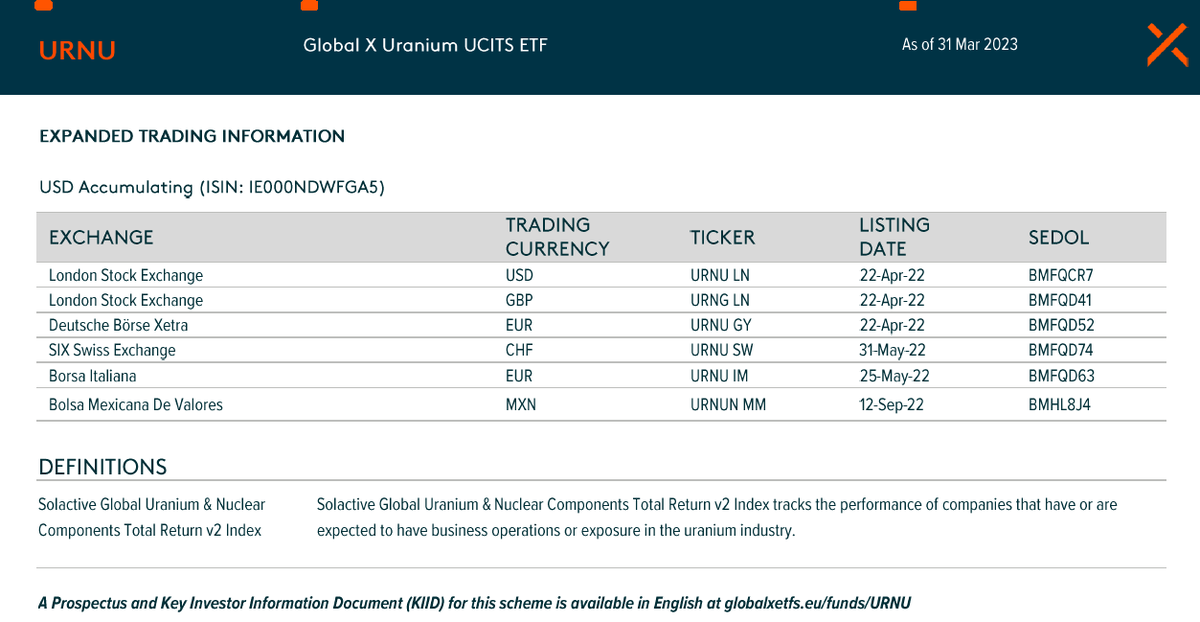
Task: Click the SEDOL BMFQD63
Action: pyautogui.click(x=1061, y=376)
